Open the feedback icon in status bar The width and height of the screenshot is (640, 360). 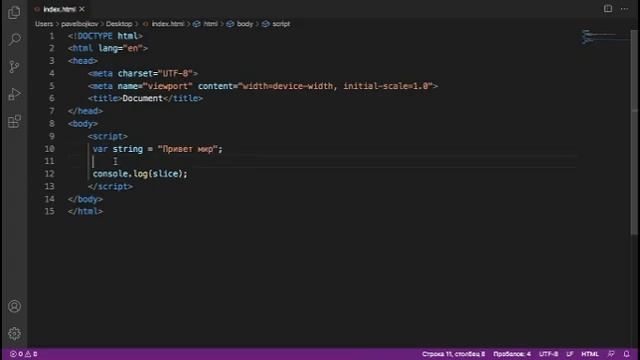tap(611, 354)
